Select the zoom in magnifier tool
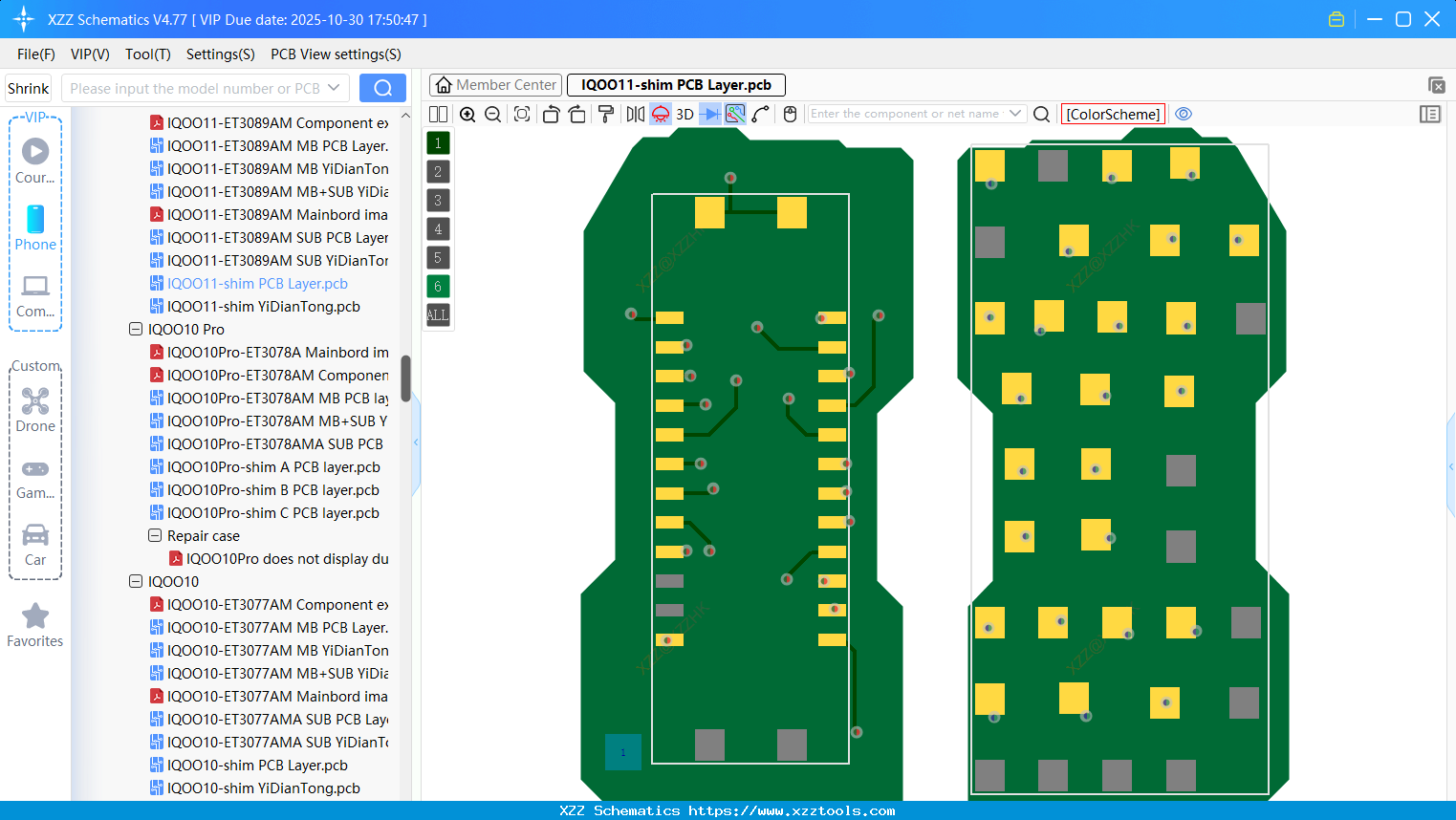Viewport: 1456px width, 820px height. tap(467, 114)
